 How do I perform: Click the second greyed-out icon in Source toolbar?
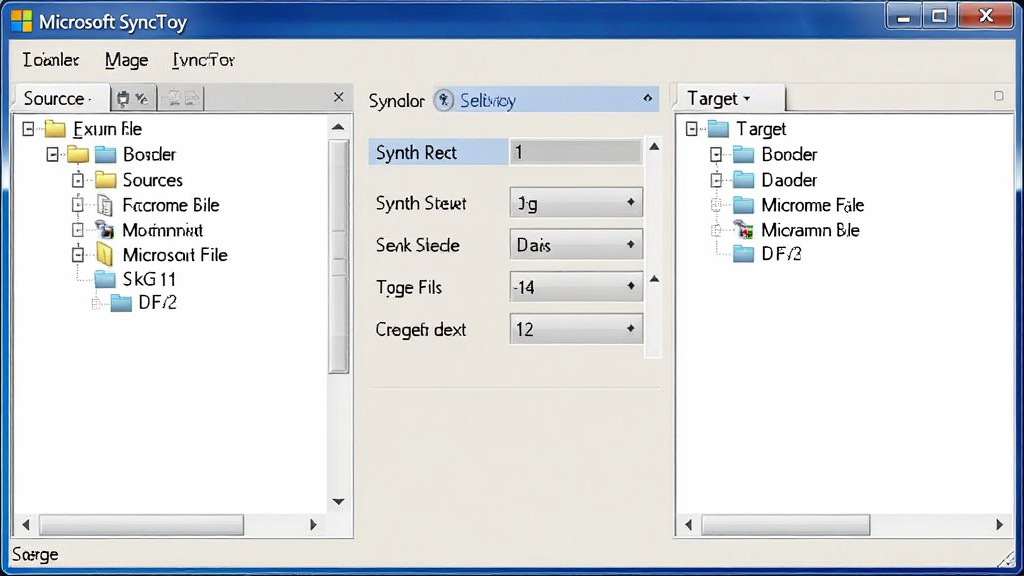[191, 99]
